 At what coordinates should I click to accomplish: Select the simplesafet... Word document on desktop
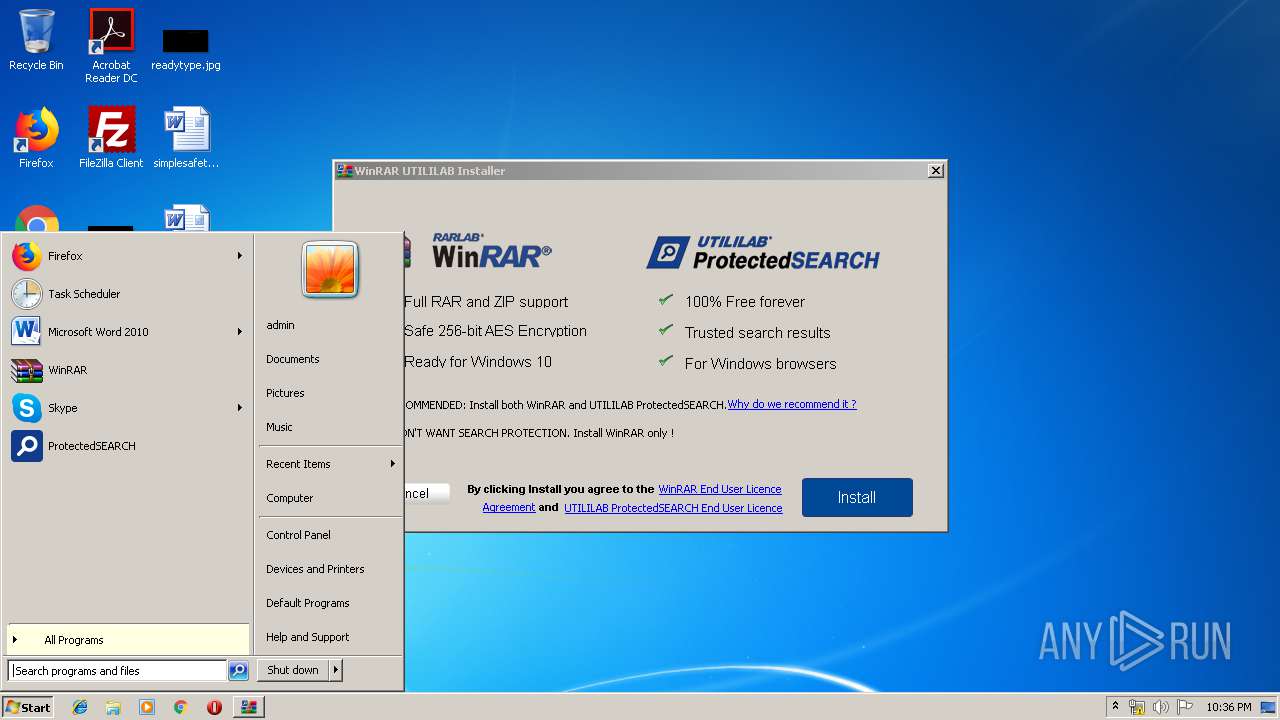tap(186, 138)
